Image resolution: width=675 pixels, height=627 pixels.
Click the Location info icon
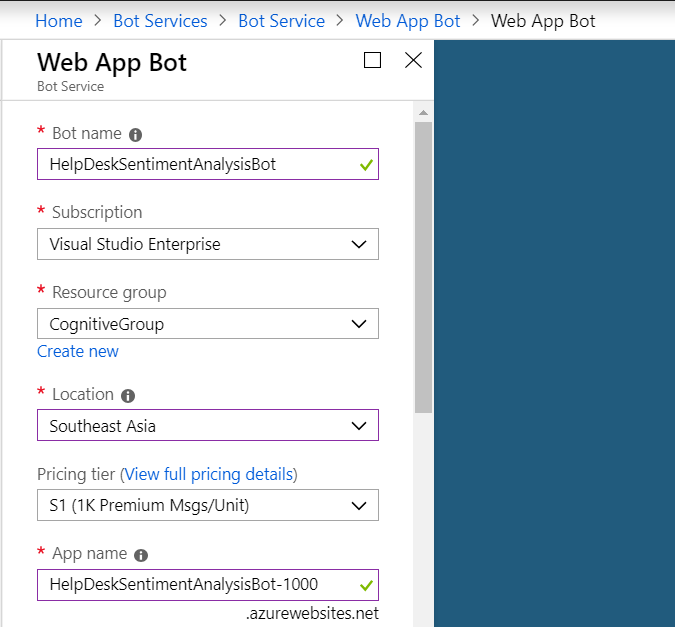pyautogui.click(x=128, y=395)
